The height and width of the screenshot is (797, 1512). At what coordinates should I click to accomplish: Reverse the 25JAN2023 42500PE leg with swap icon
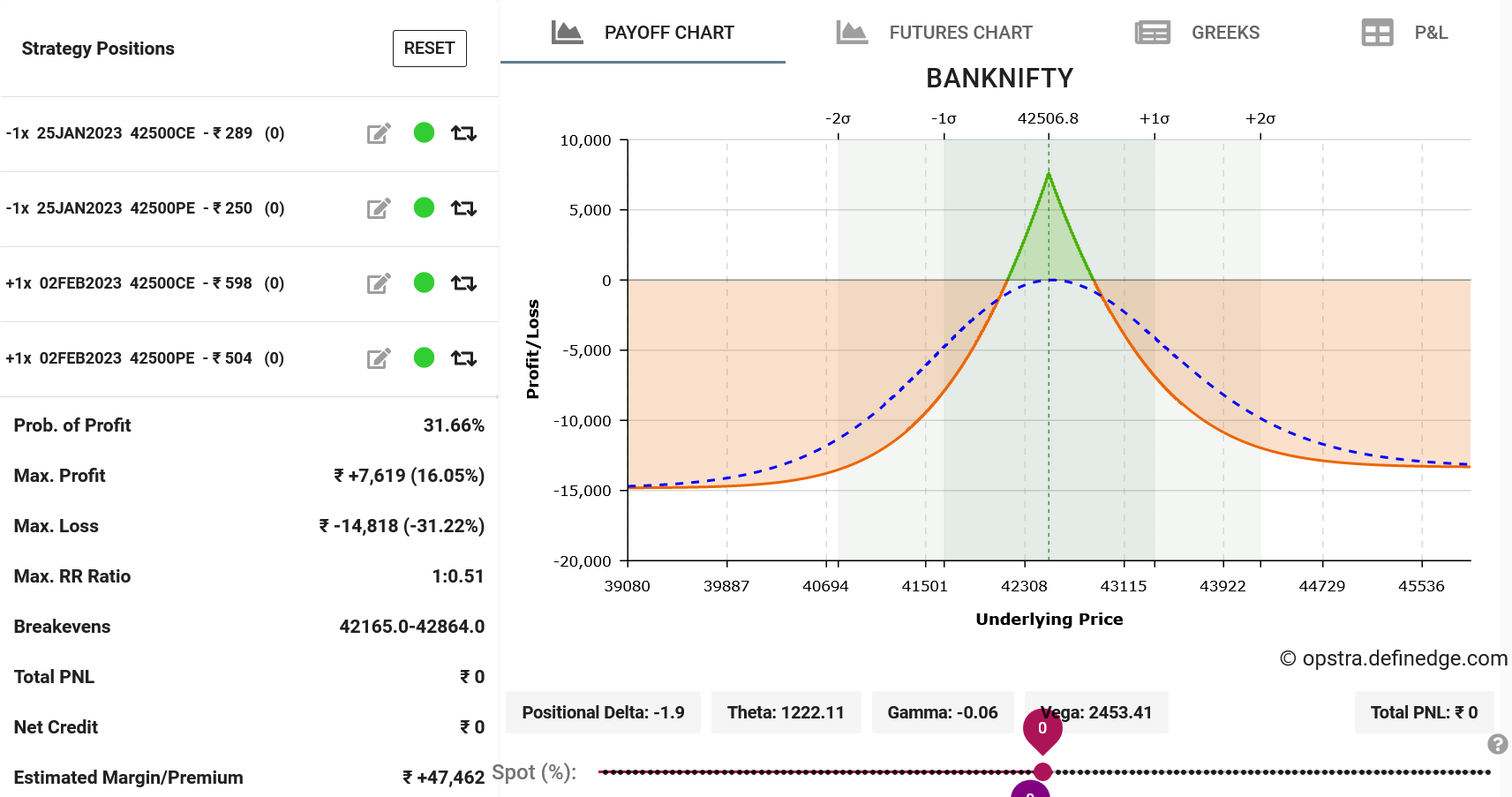pyautogui.click(x=463, y=208)
